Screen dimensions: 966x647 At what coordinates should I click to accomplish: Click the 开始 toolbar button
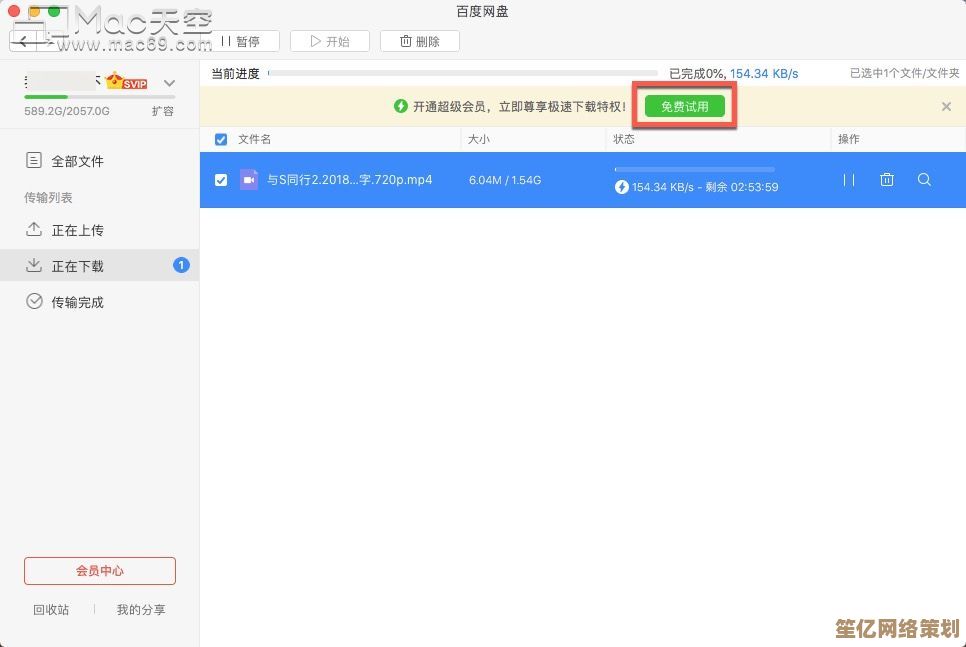pos(330,41)
